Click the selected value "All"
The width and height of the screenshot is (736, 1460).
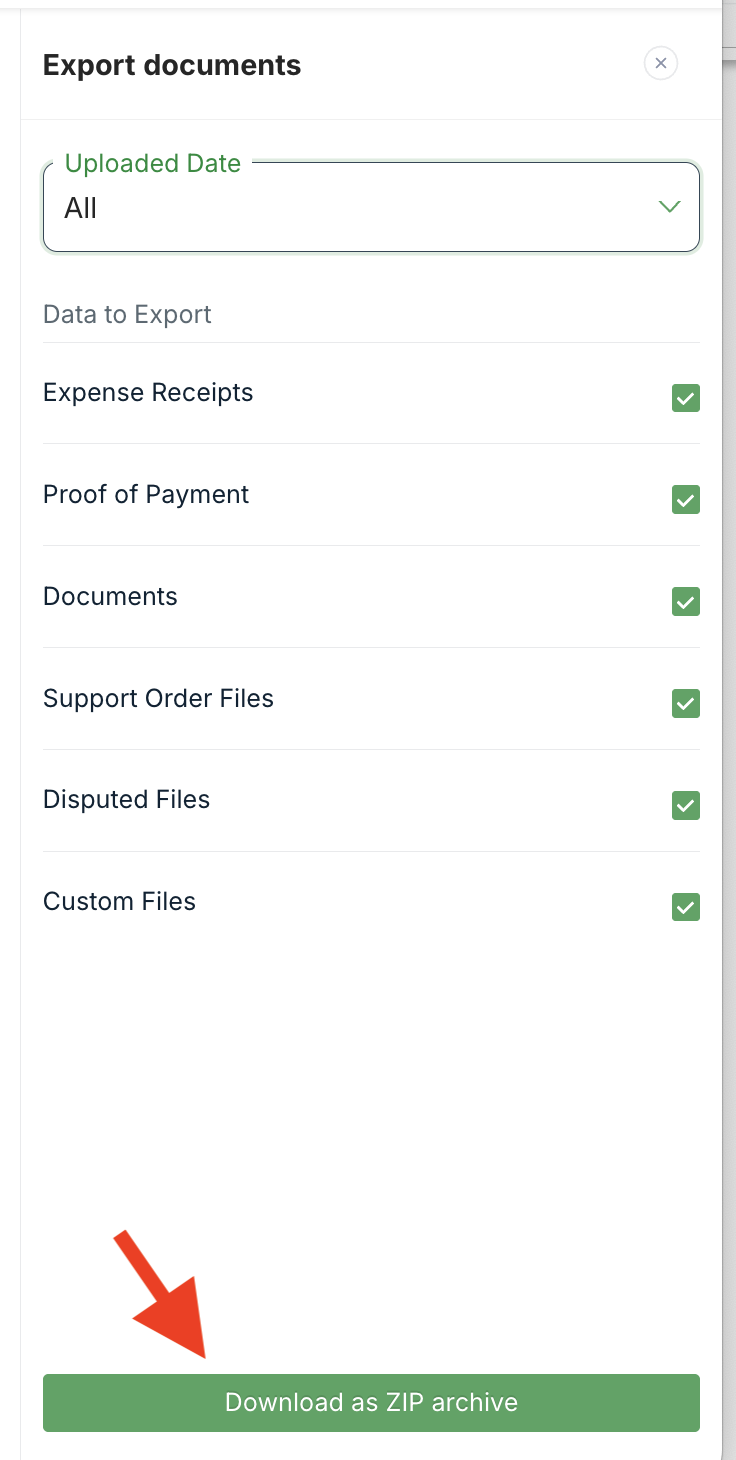[81, 208]
